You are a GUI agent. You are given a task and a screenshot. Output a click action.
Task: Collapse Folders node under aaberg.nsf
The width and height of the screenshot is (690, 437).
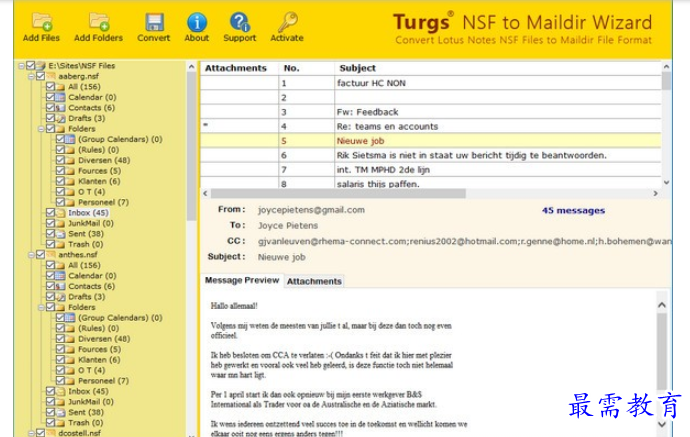(x=41, y=129)
